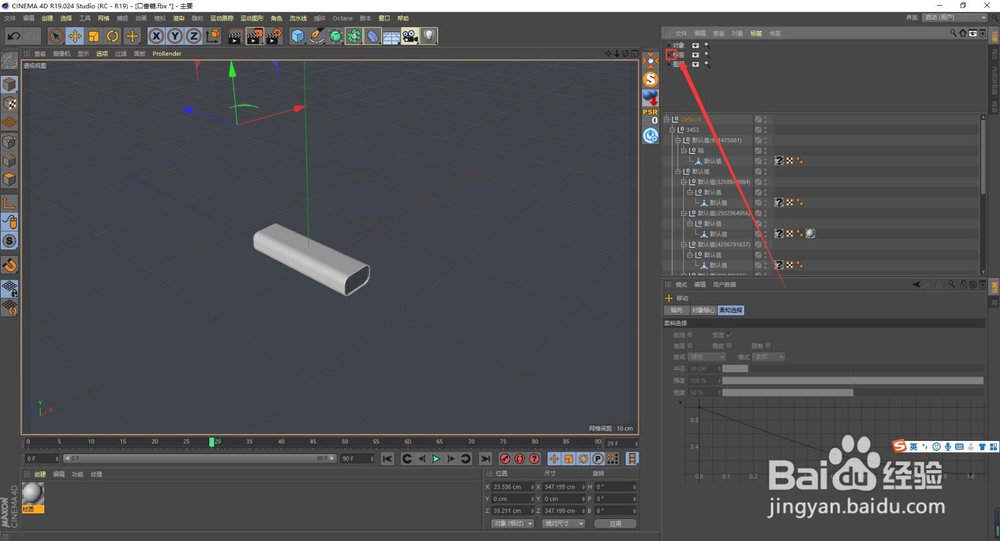Open the 帮助 menu

click(403, 19)
